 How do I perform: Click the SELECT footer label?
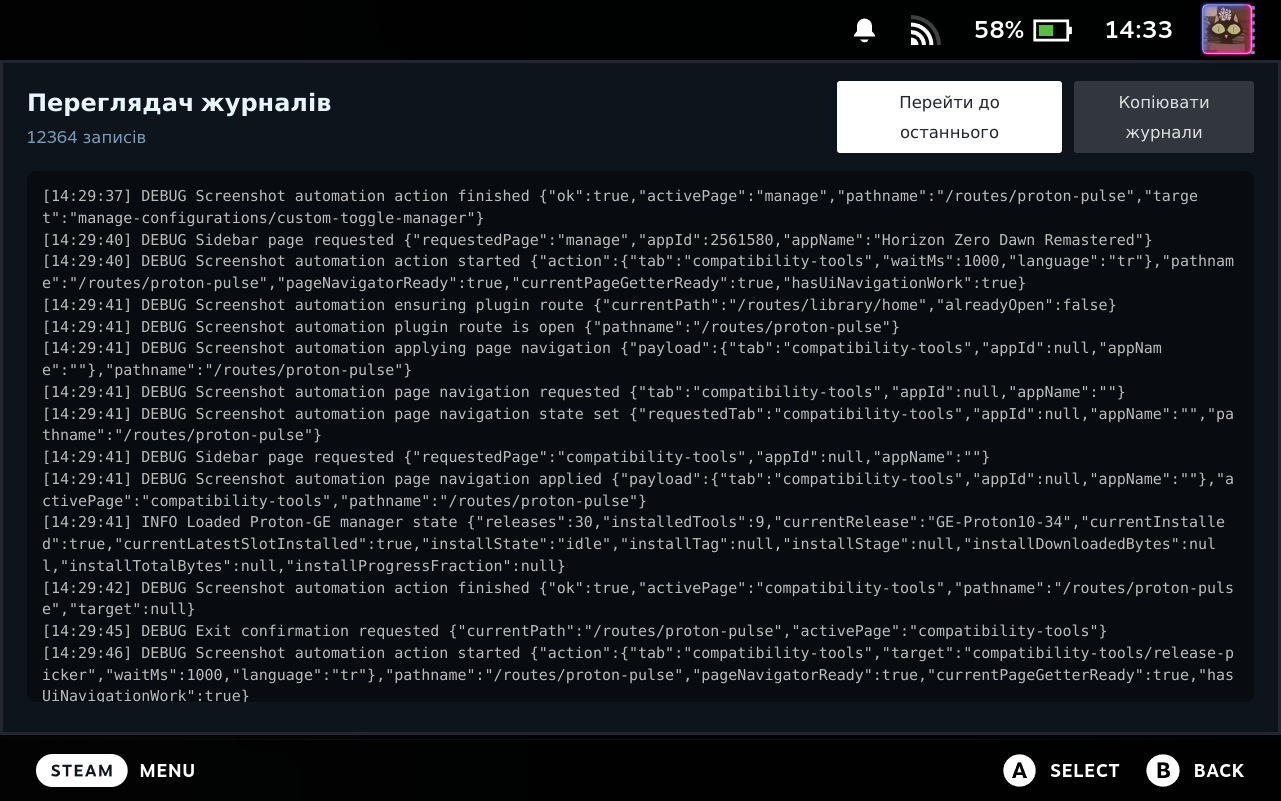[x=1085, y=771]
